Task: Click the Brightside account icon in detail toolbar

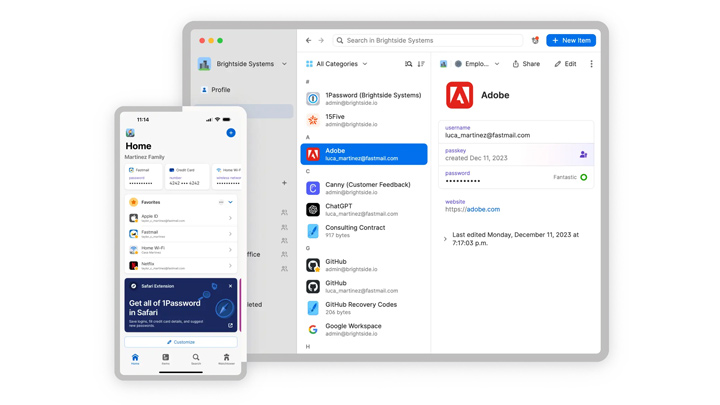Action: pyautogui.click(x=443, y=64)
